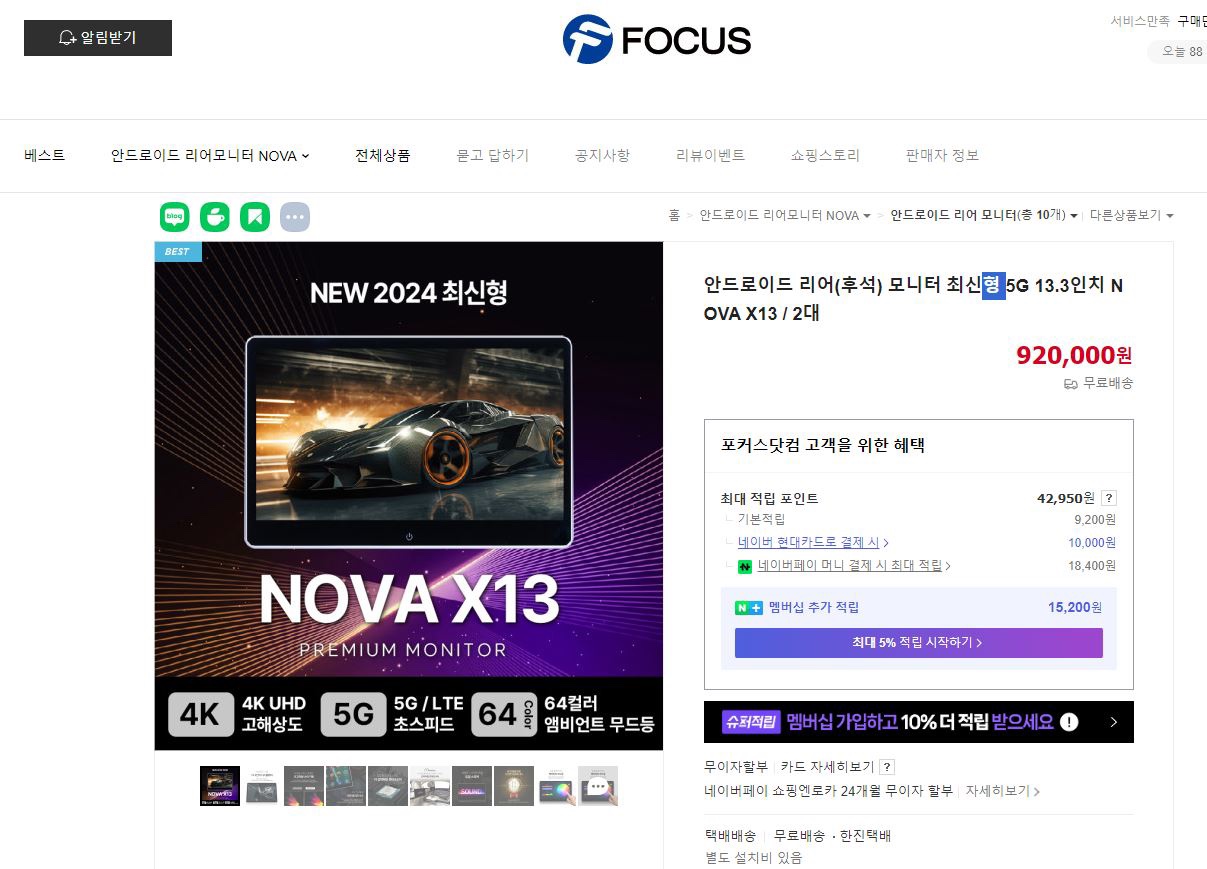This screenshot has height=869, width=1207.
Task: Click the green Naver Pay money icon
Action: 745,566
